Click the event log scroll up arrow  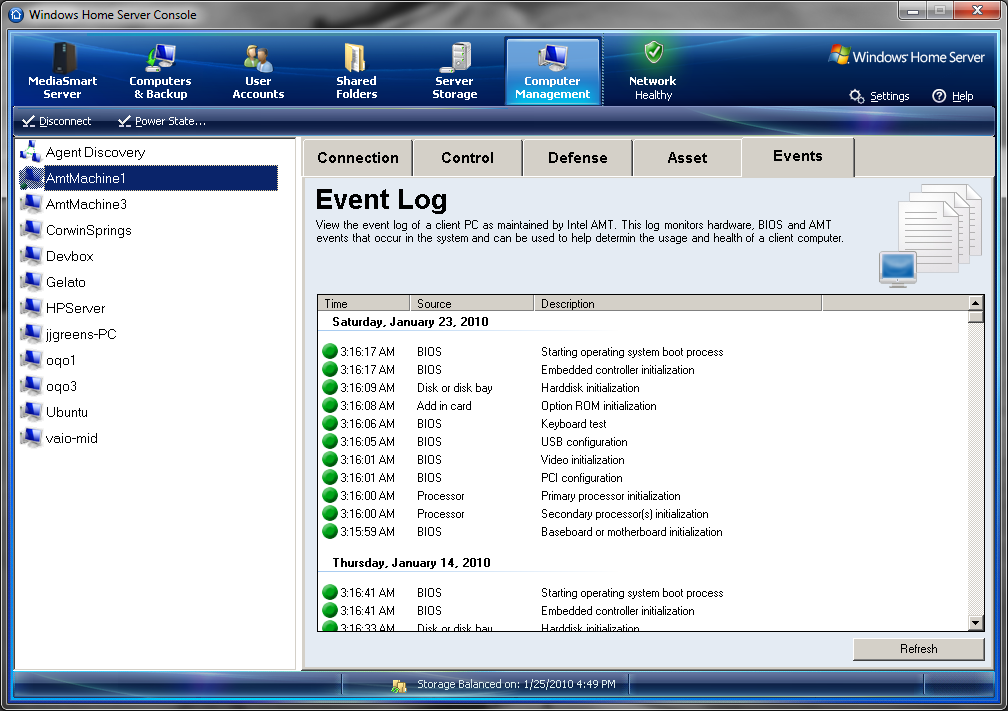coord(975,303)
